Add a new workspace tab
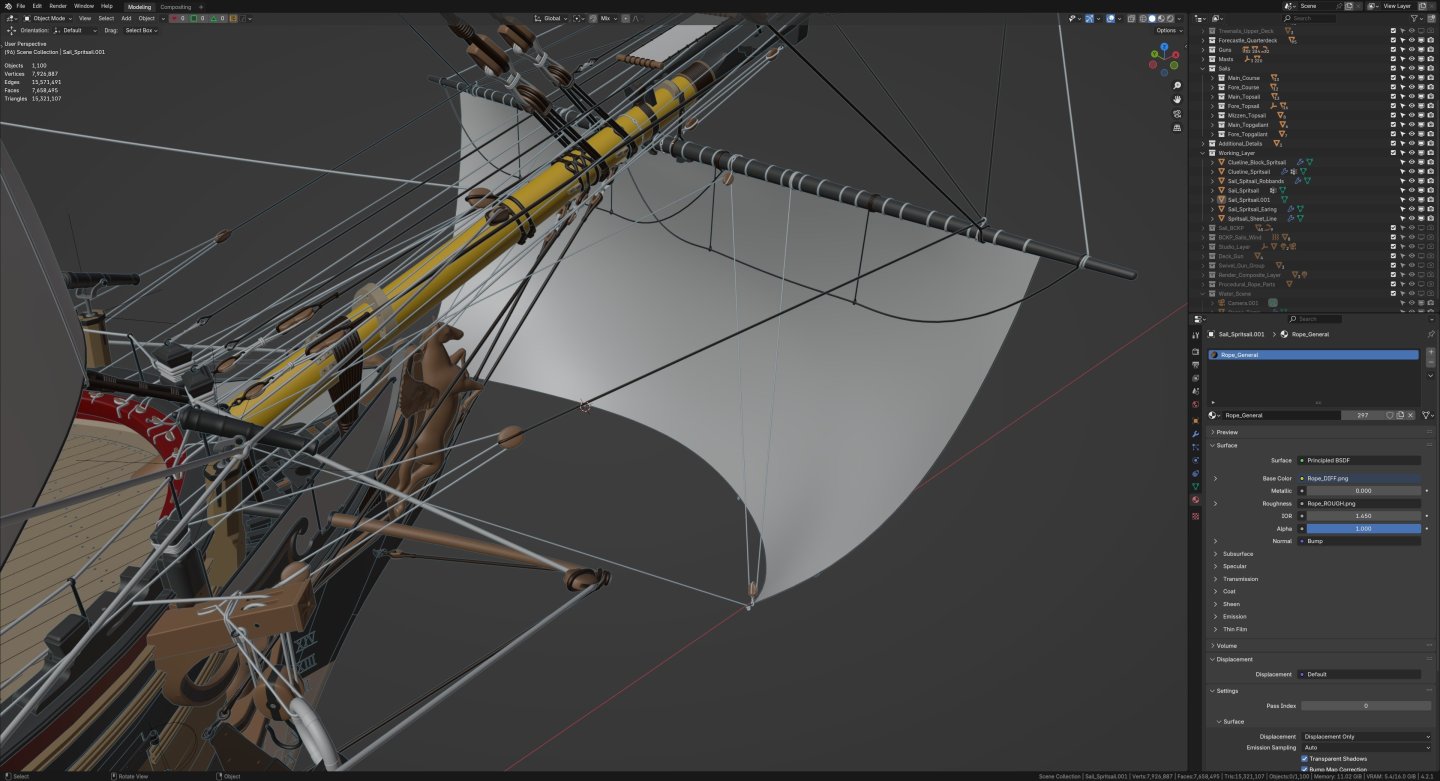 point(201,7)
